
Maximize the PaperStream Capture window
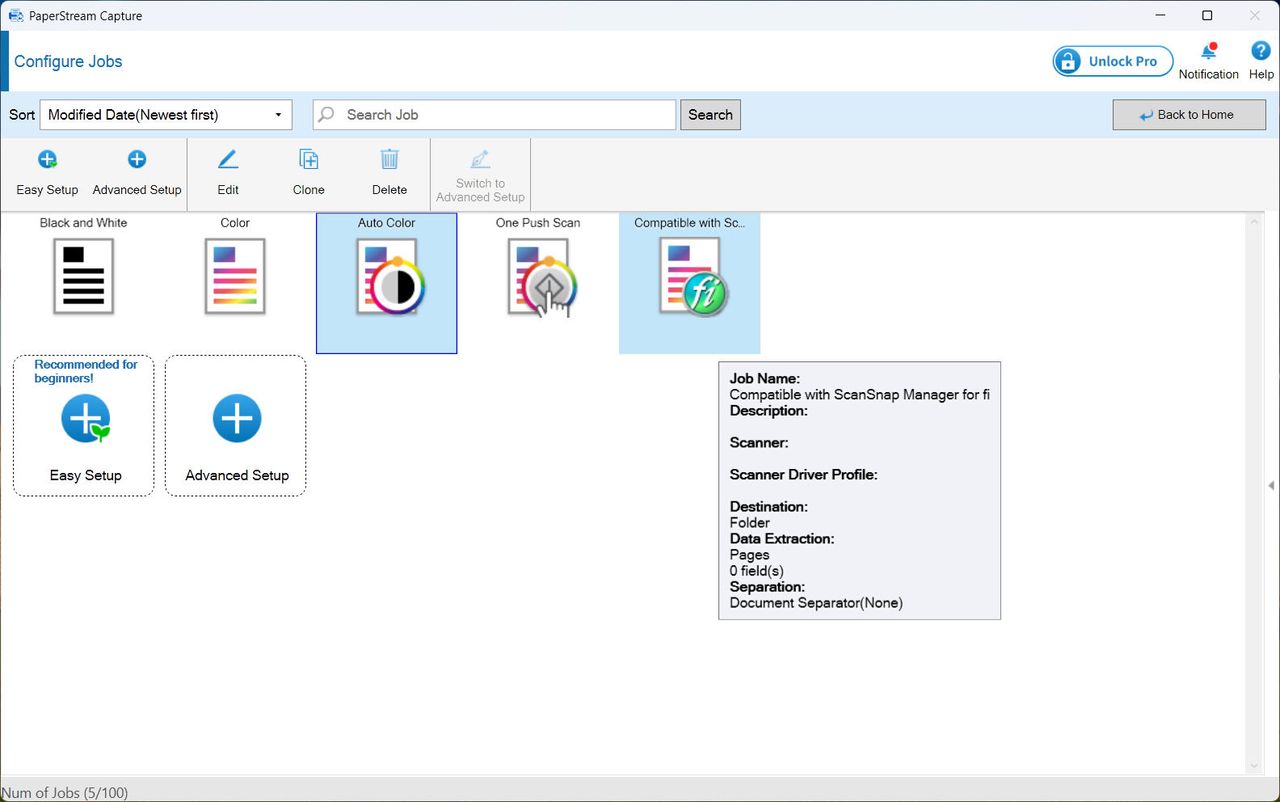click(1207, 15)
